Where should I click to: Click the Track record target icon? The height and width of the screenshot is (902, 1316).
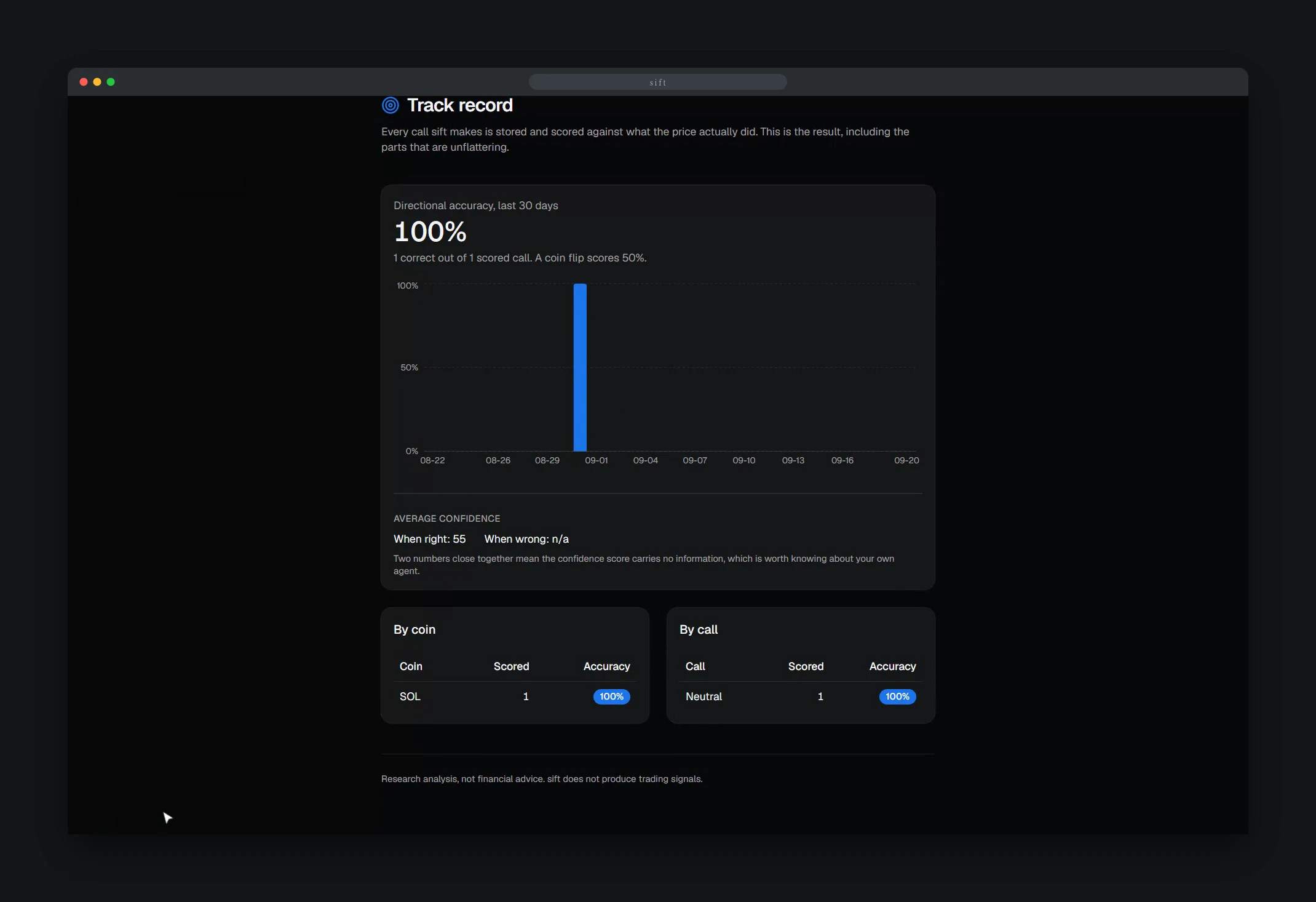pos(390,105)
